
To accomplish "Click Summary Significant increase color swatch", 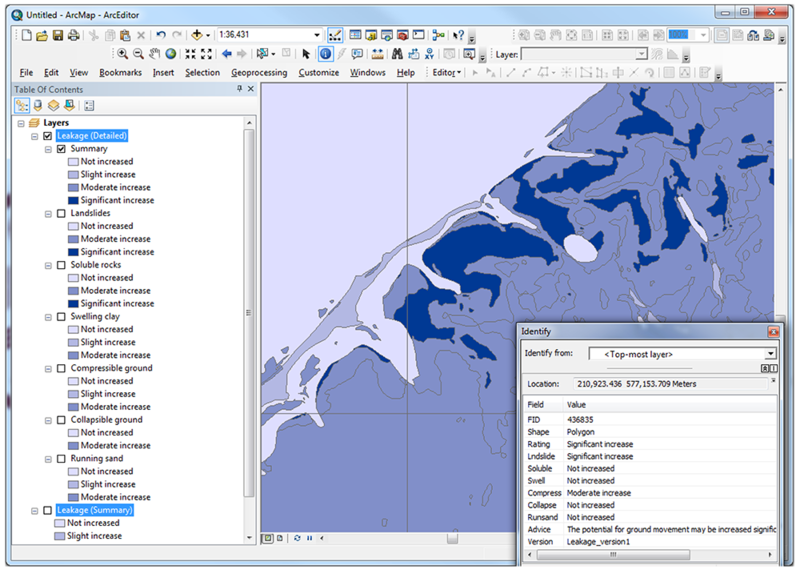I will [73, 201].
